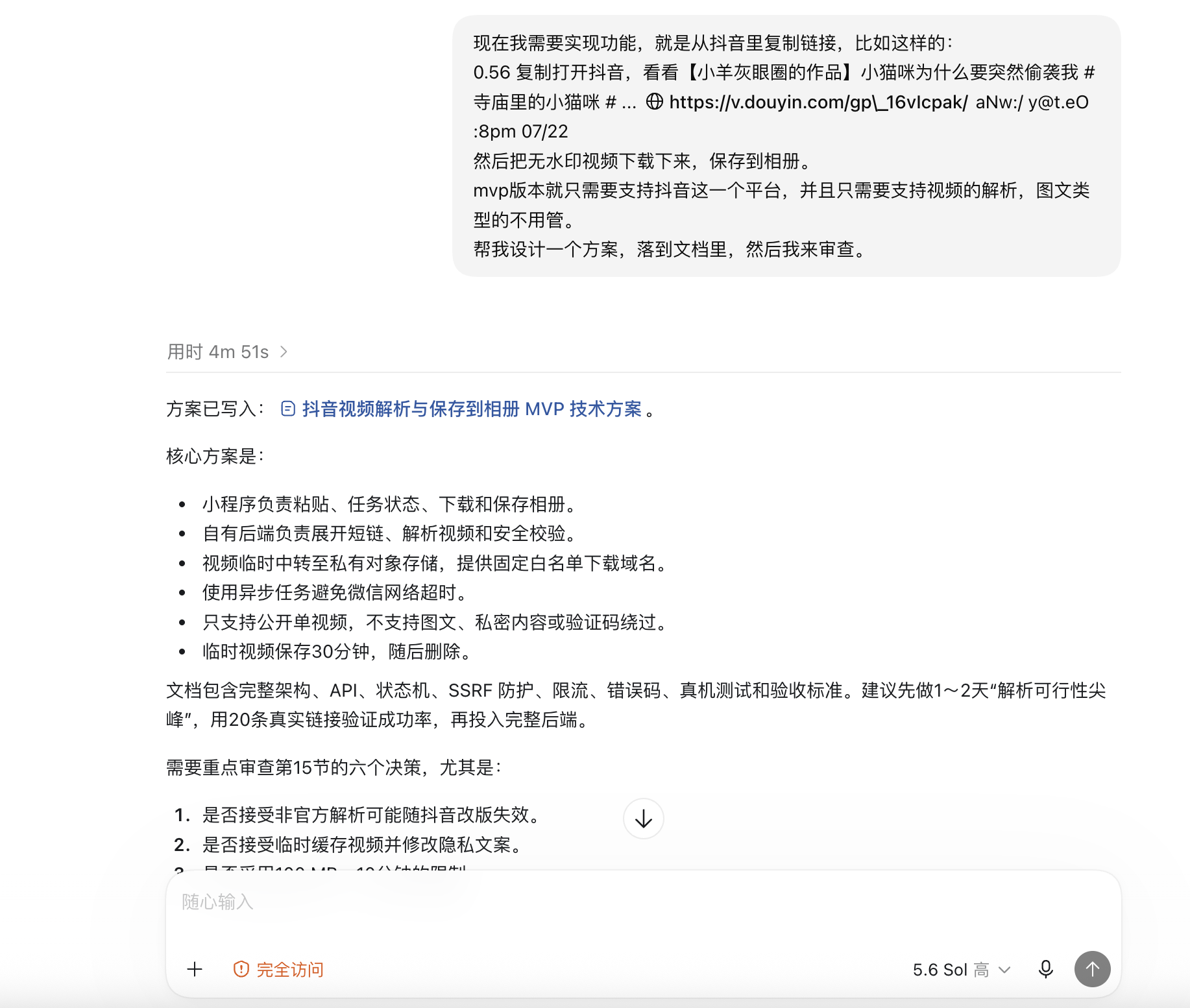The image size is (1190, 1008).
Task: Click the plus attachment icon
Action: pos(195,969)
